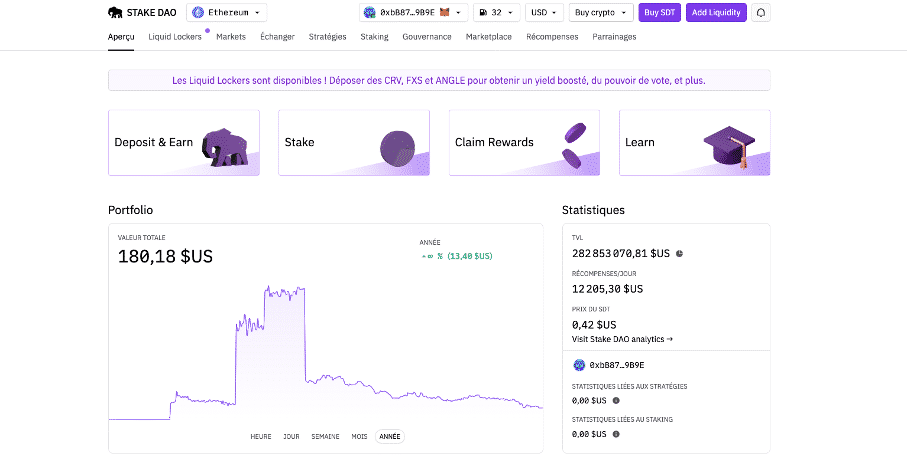Viewport: 908px width, 464px height.
Task: Open the Récompenses tab
Action: pos(552,37)
